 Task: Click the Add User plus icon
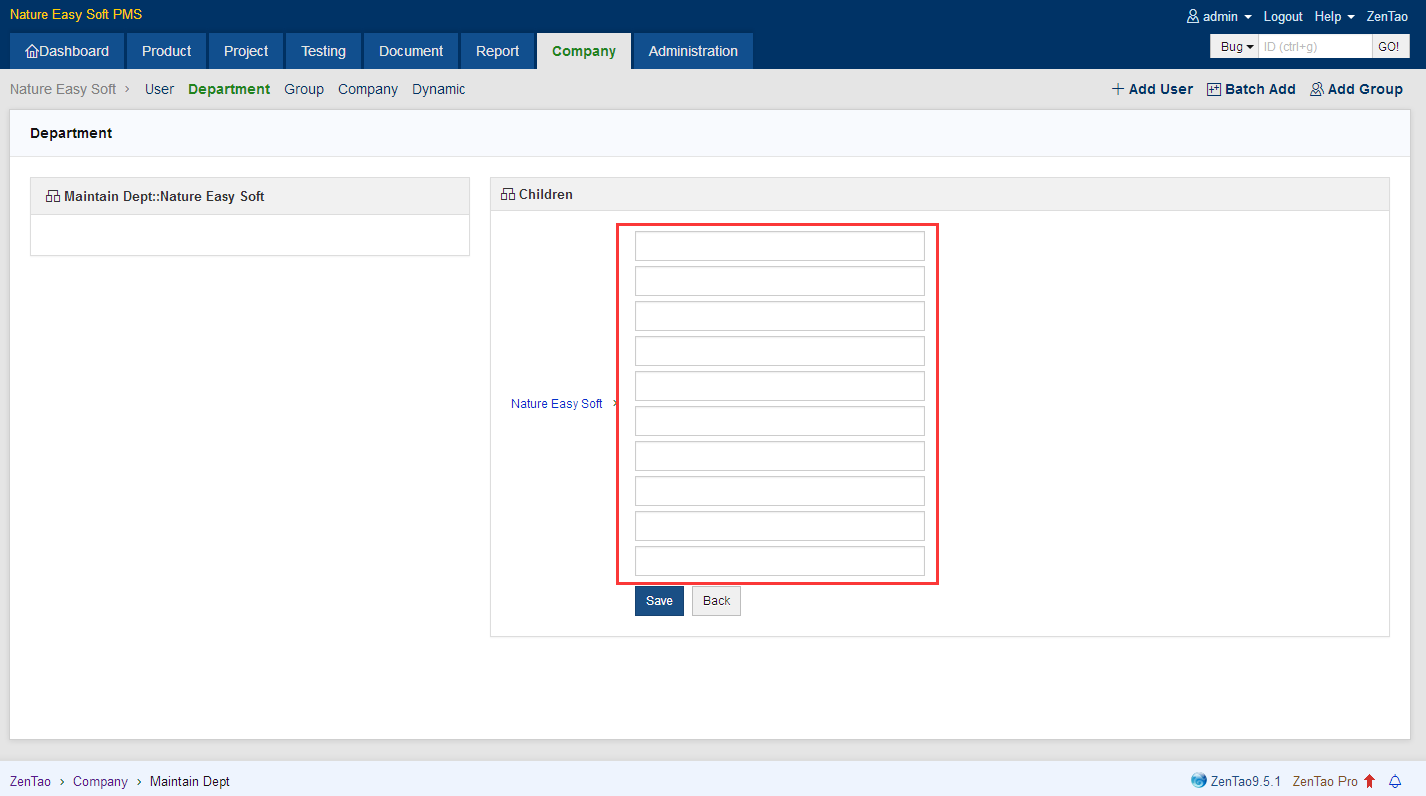pyautogui.click(x=1118, y=89)
